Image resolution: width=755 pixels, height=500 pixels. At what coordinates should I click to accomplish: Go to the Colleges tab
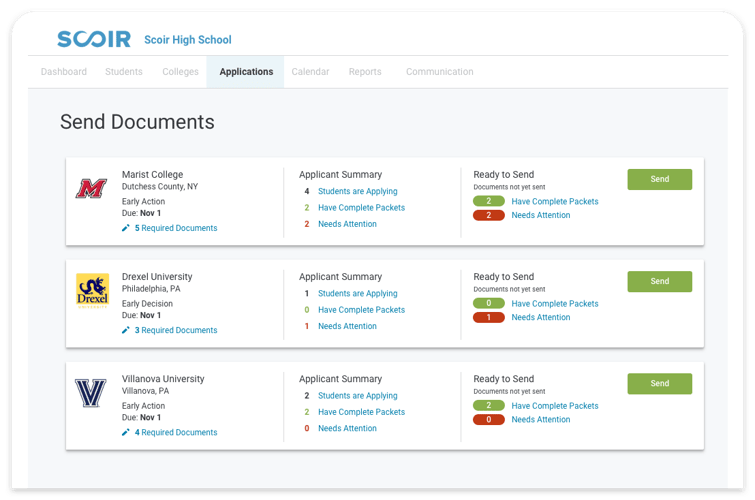[180, 72]
